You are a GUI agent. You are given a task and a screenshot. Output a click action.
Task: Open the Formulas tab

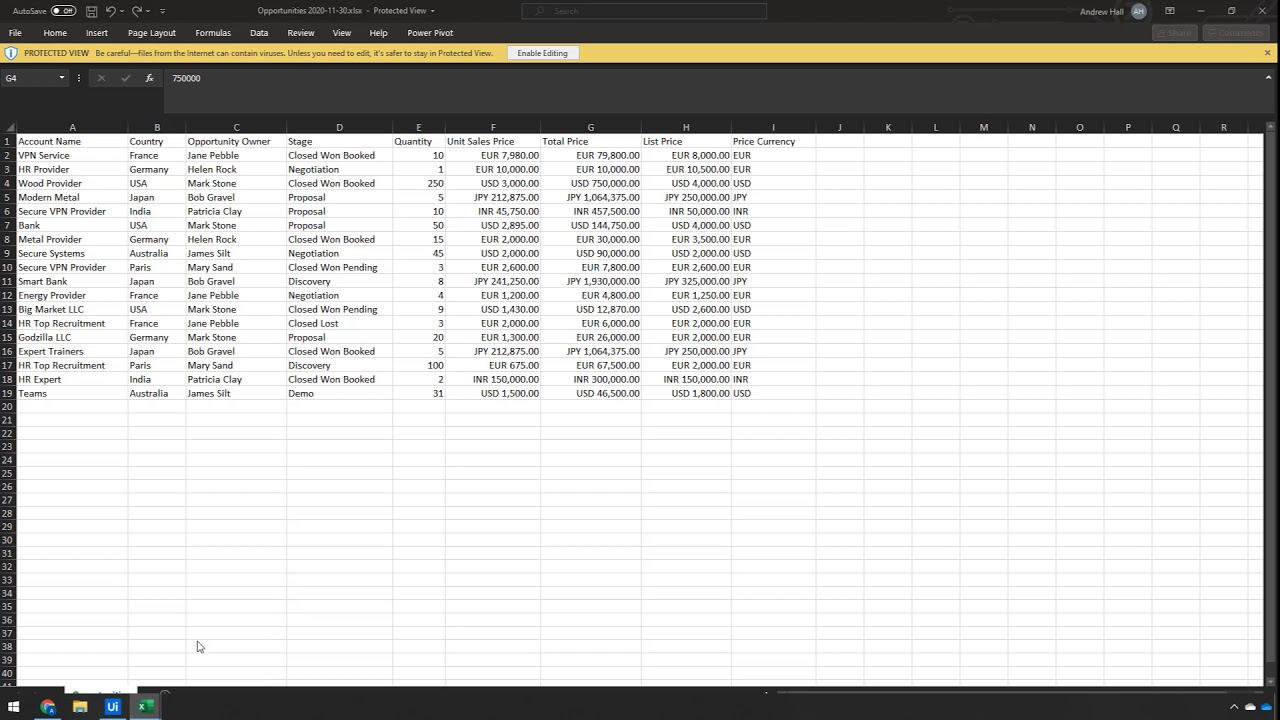pos(213,33)
